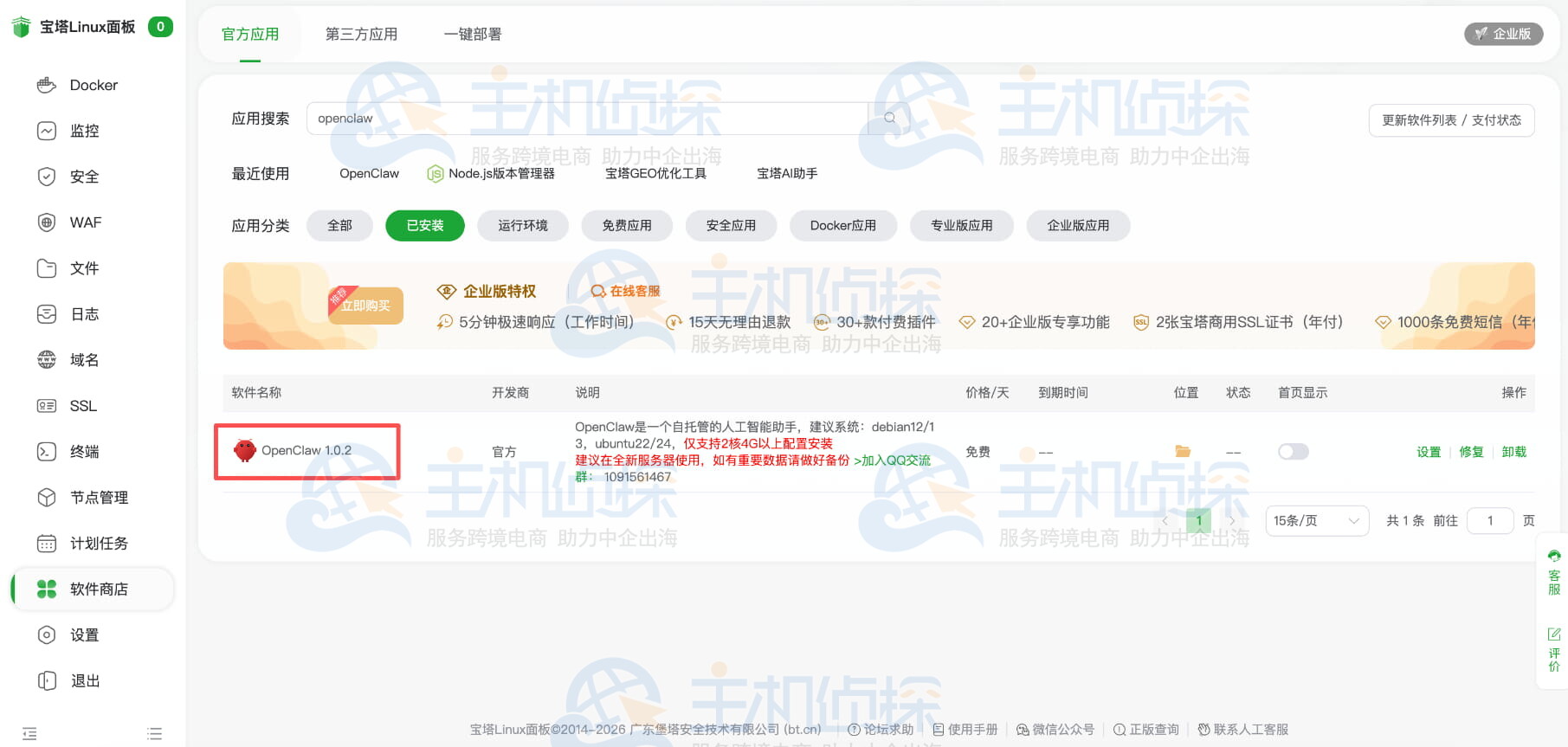Go to pagination page 1
The height and width of the screenshot is (747, 1568).
1198,521
